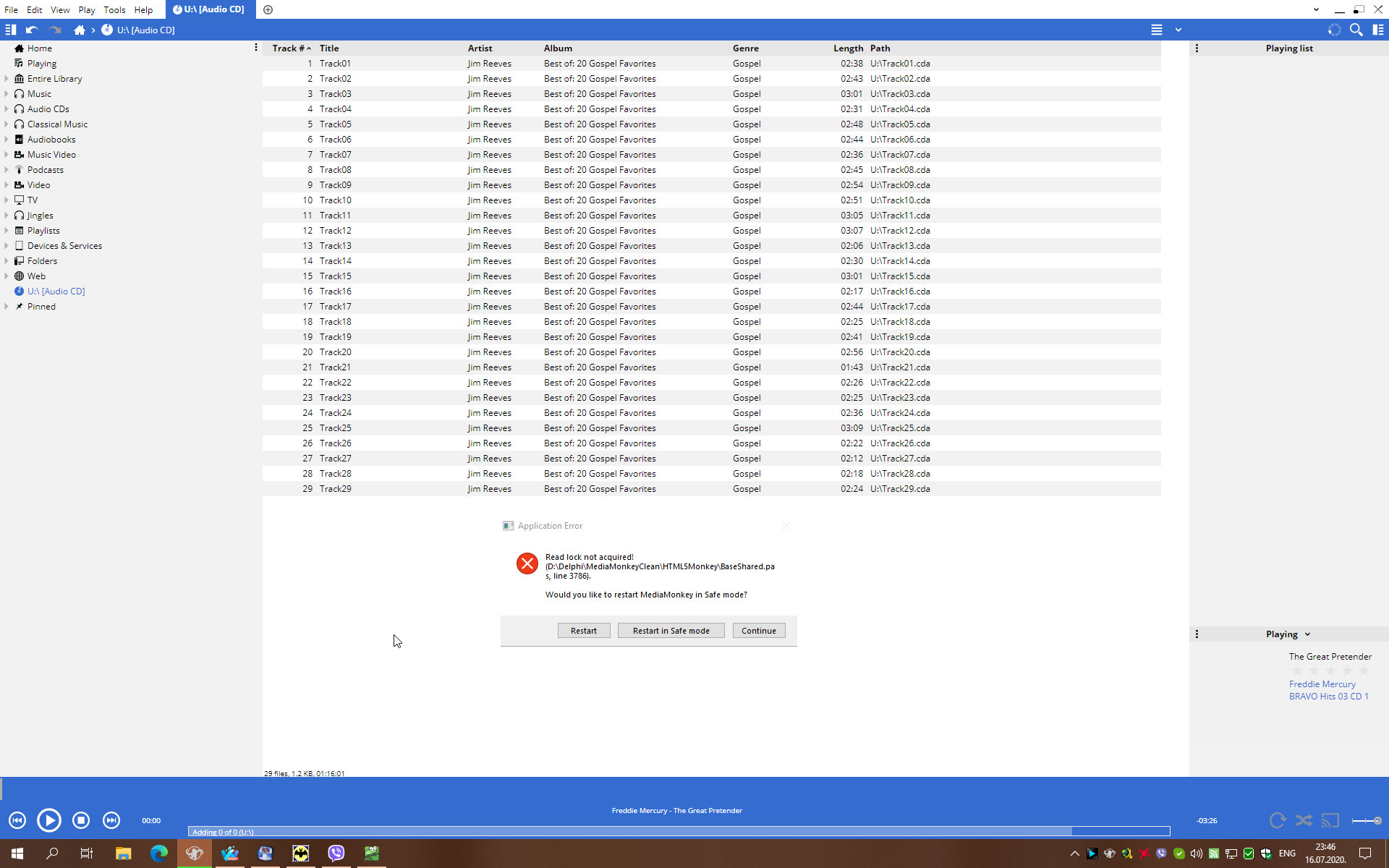Expand the Devices & Services node

[x=7, y=246]
